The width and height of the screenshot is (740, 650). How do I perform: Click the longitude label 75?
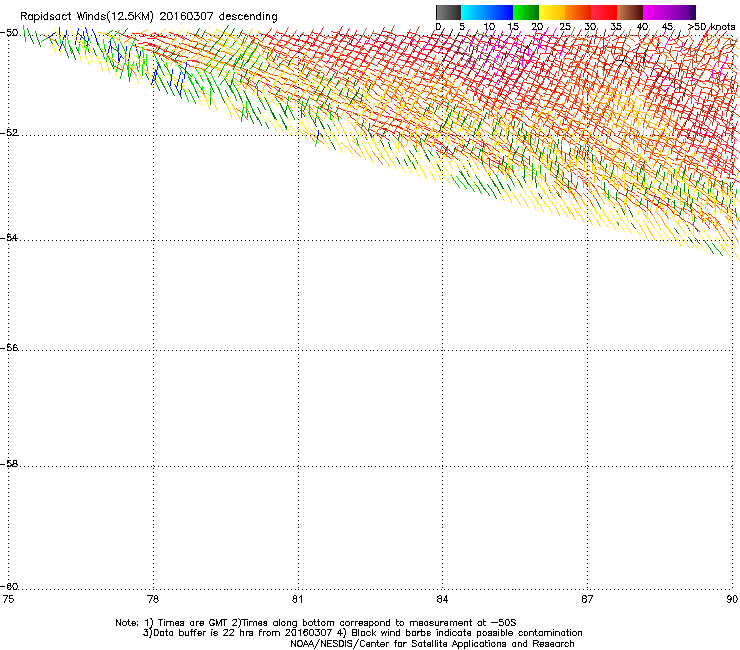point(8,599)
